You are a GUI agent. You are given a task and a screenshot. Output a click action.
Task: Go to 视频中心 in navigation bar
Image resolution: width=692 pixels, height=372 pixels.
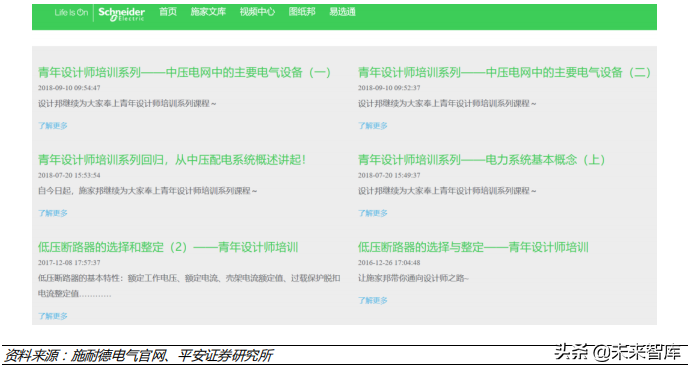point(257,12)
